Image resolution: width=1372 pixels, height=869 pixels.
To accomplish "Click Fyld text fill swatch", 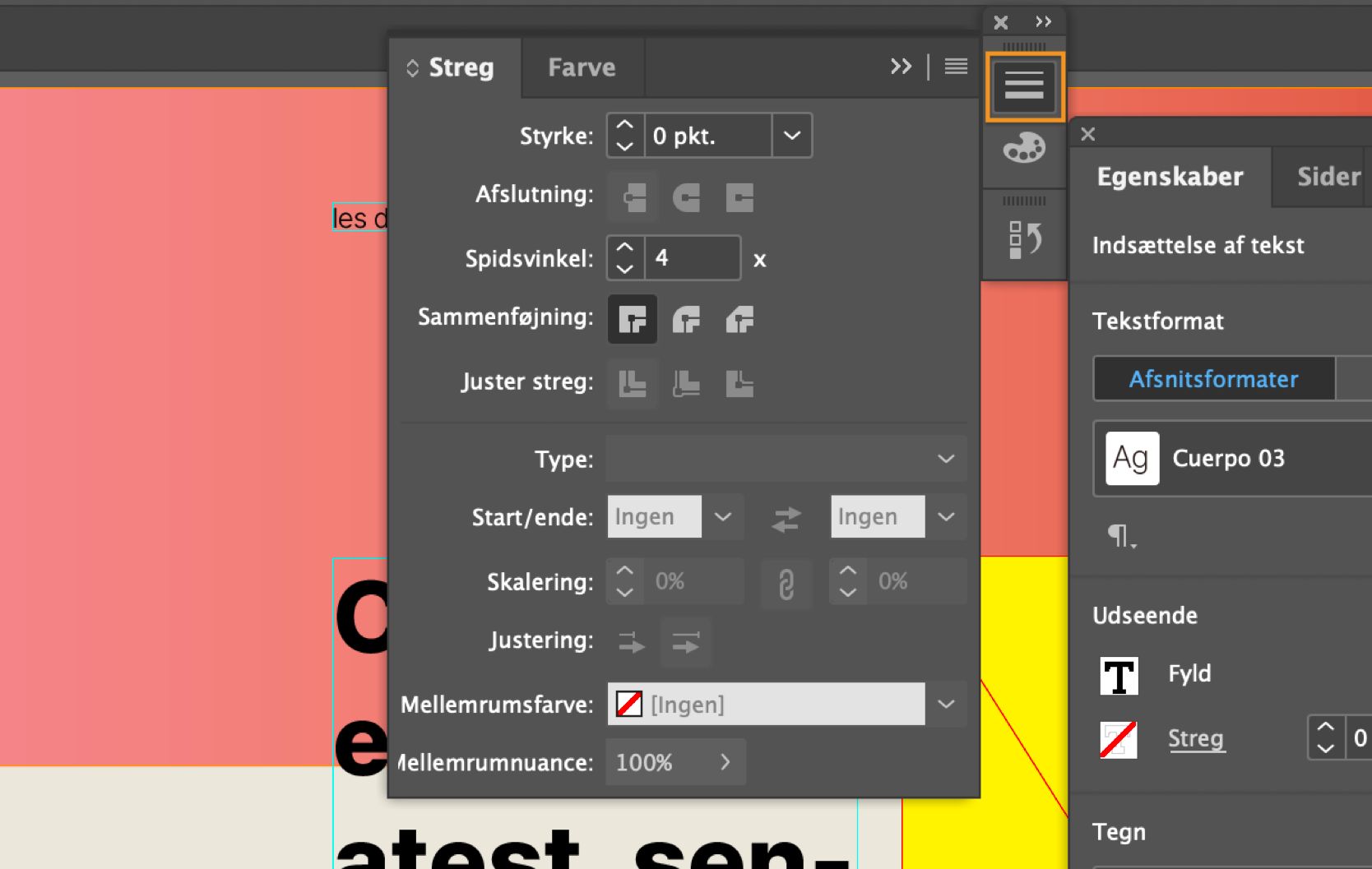I will (1119, 676).
